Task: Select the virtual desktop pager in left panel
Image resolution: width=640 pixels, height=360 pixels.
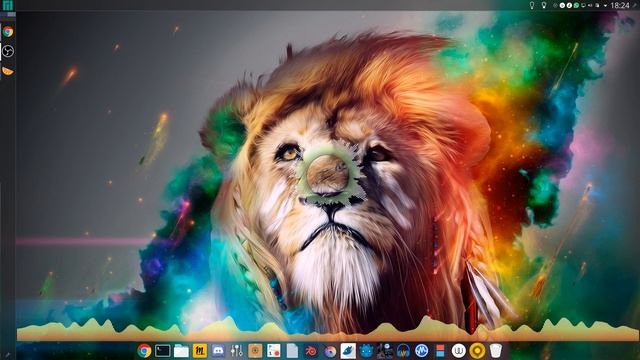Action: pyautogui.click(x=8, y=14)
